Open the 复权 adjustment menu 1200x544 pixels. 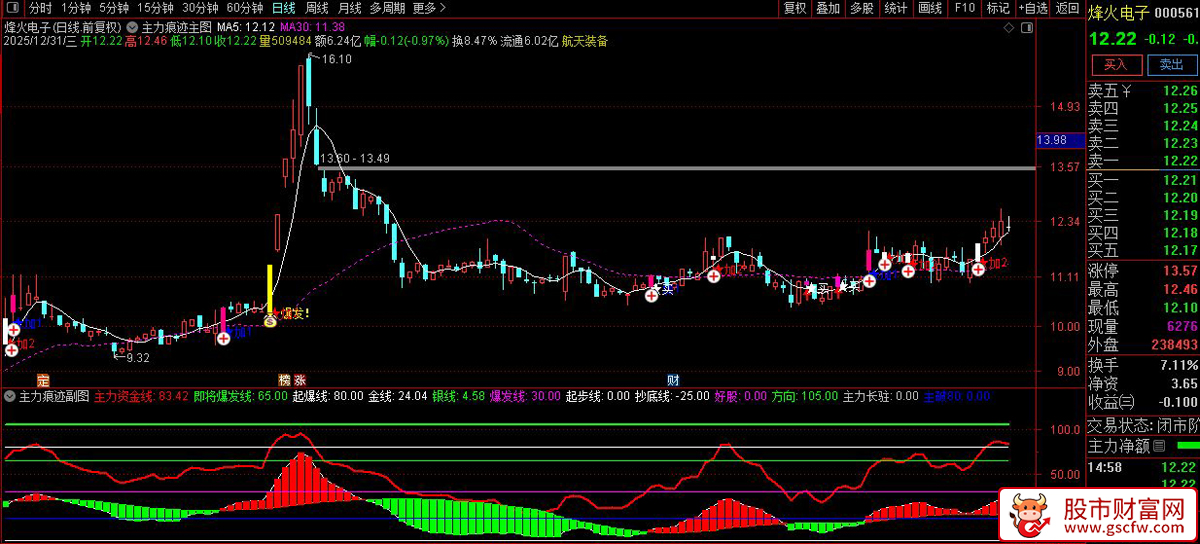pyautogui.click(x=795, y=8)
